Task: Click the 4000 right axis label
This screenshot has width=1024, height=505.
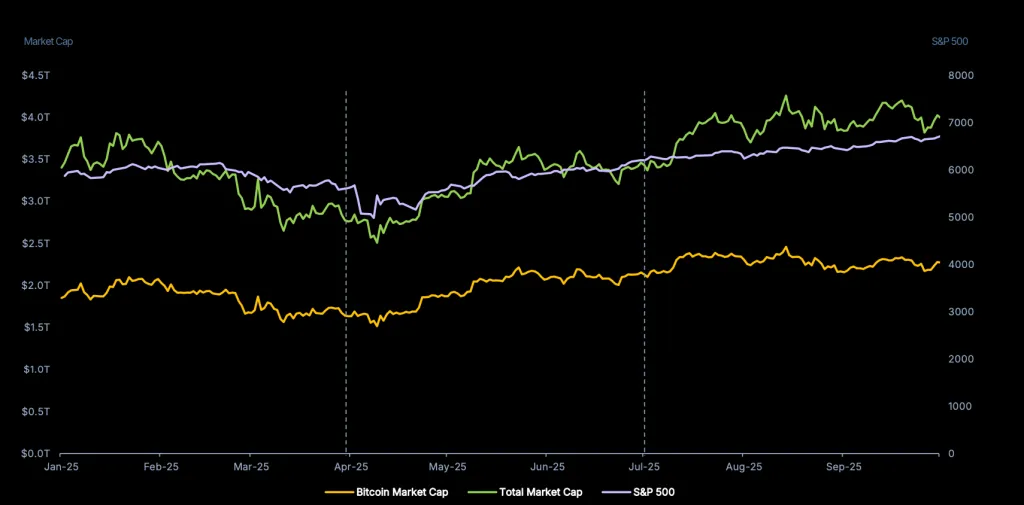Action: click(961, 265)
